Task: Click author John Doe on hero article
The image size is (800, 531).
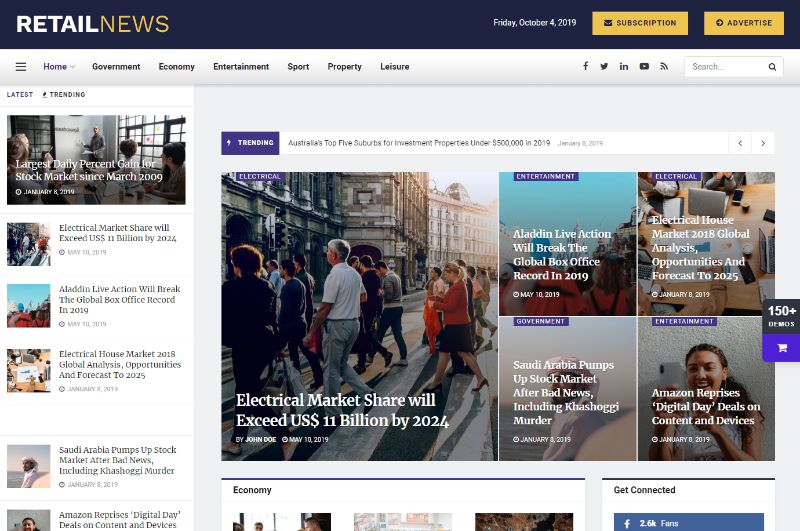Action: click(260, 440)
